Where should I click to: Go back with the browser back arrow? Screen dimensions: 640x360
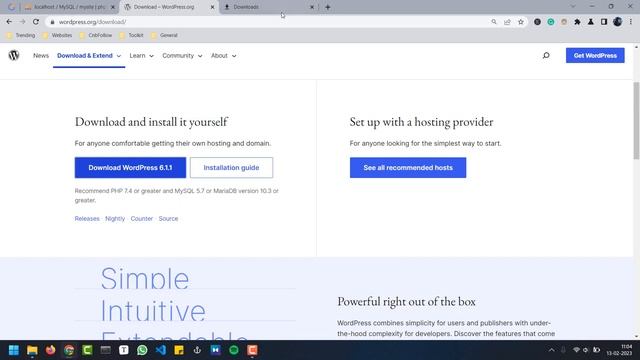(x=9, y=22)
